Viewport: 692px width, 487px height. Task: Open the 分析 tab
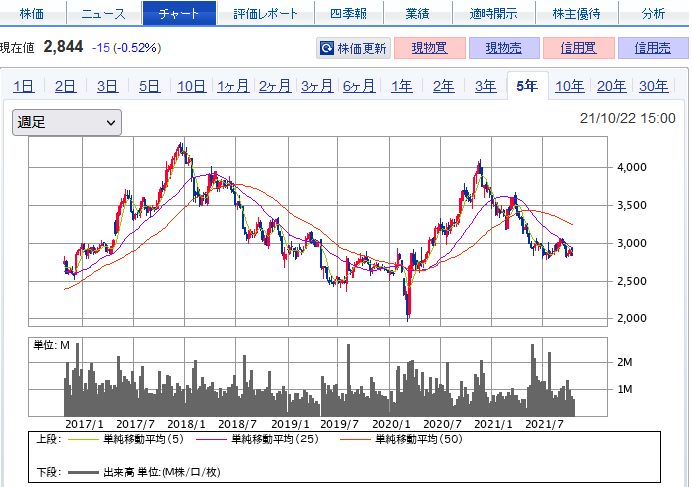point(654,14)
